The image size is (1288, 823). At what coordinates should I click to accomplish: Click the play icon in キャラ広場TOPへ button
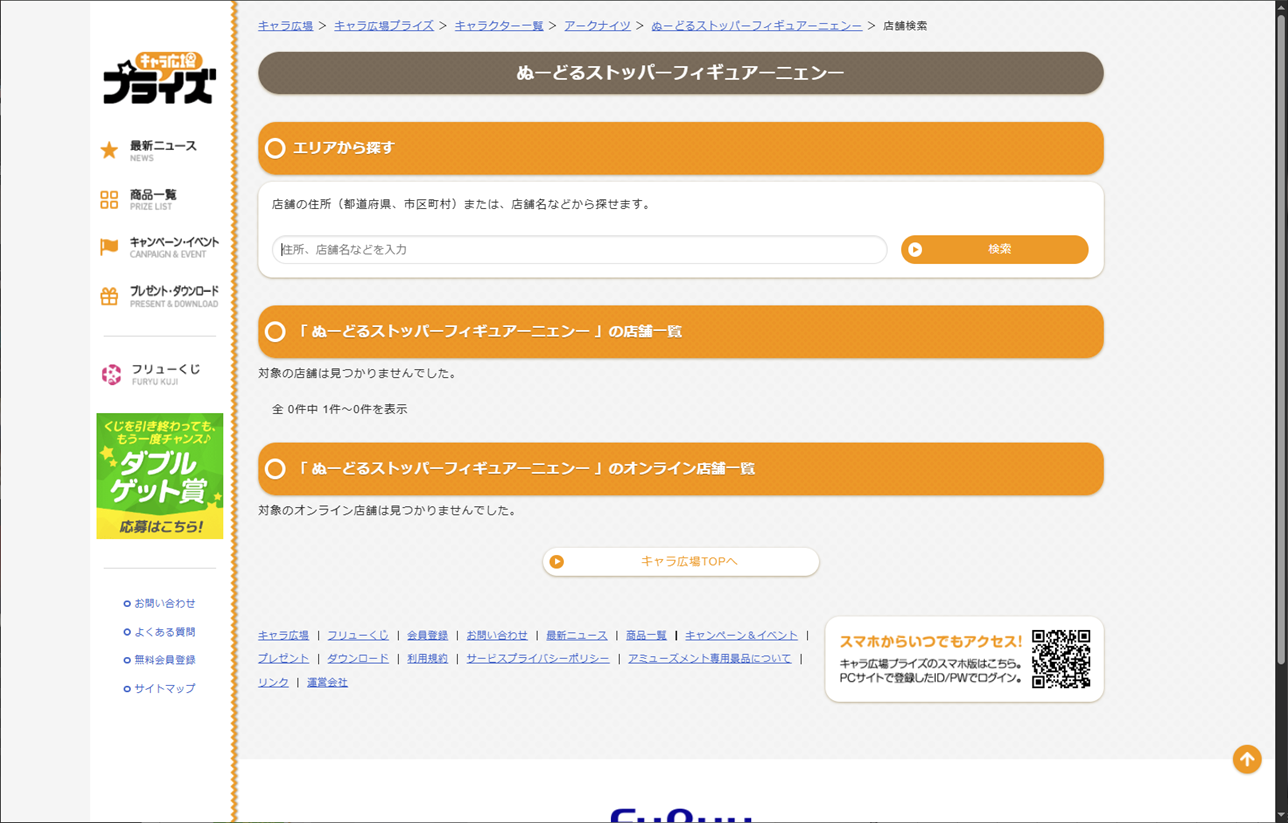click(557, 562)
